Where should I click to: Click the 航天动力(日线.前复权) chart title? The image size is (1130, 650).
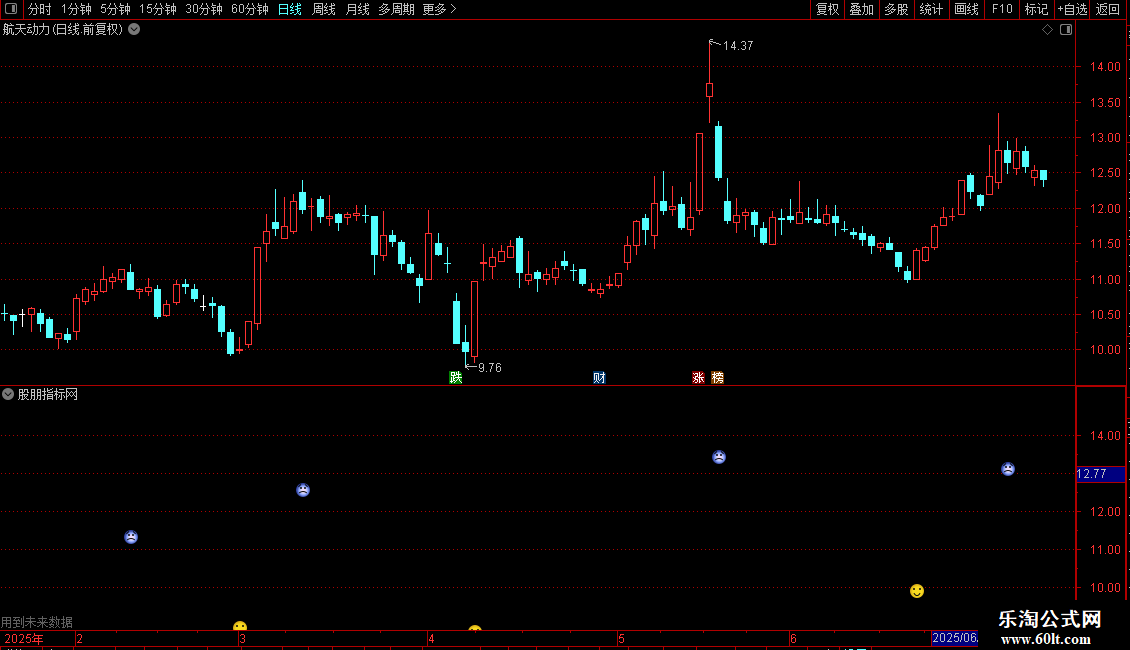tap(63, 30)
